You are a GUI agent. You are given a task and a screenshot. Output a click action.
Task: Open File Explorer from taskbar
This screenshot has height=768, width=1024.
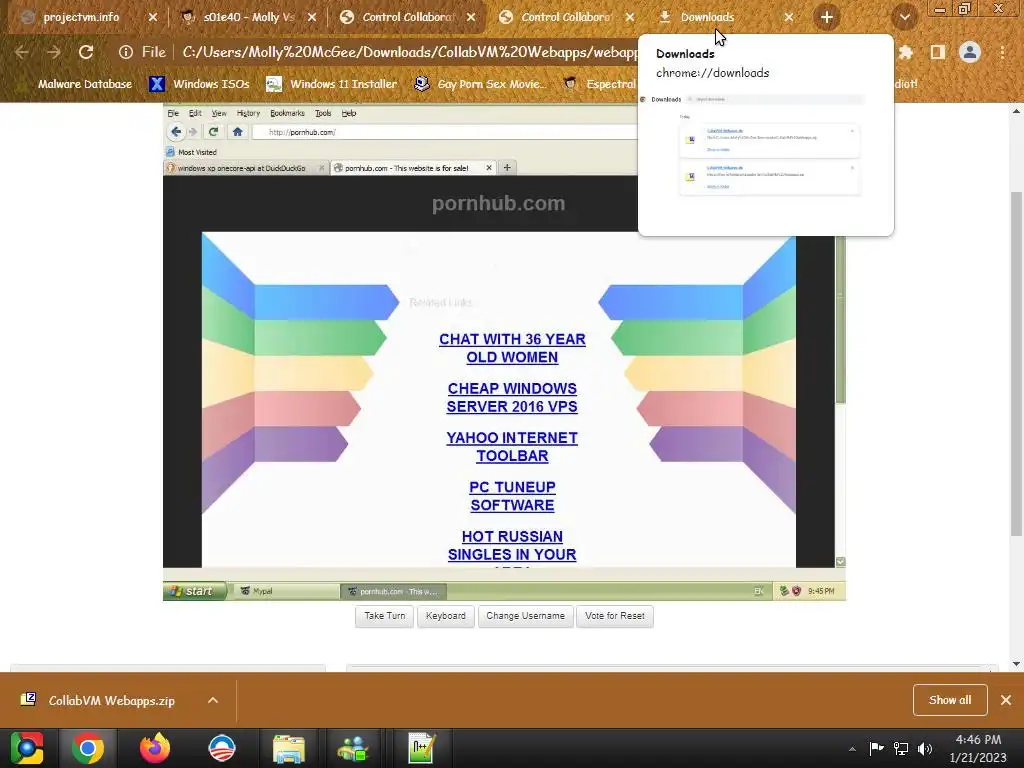[289, 749]
